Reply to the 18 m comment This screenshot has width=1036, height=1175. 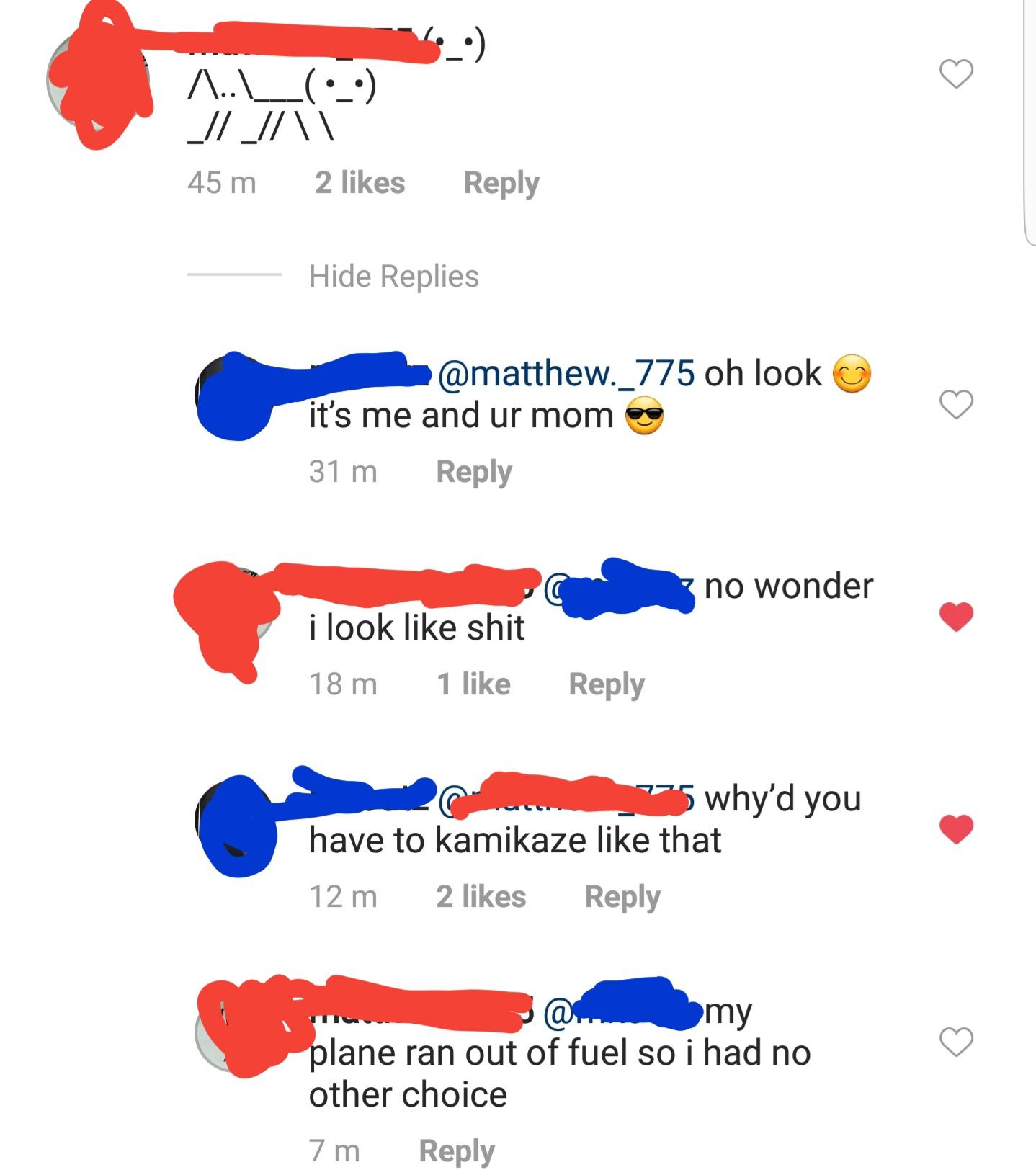(x=607, y=684)
